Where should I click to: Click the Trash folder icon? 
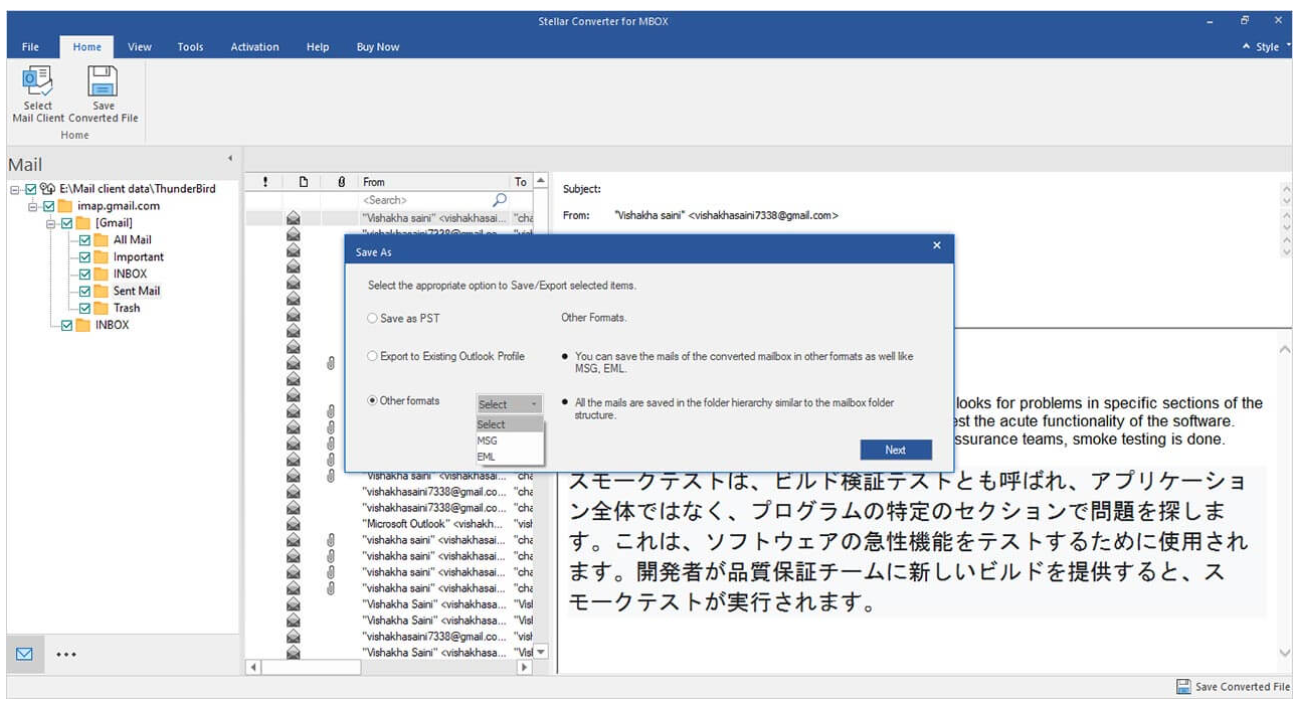101,308
